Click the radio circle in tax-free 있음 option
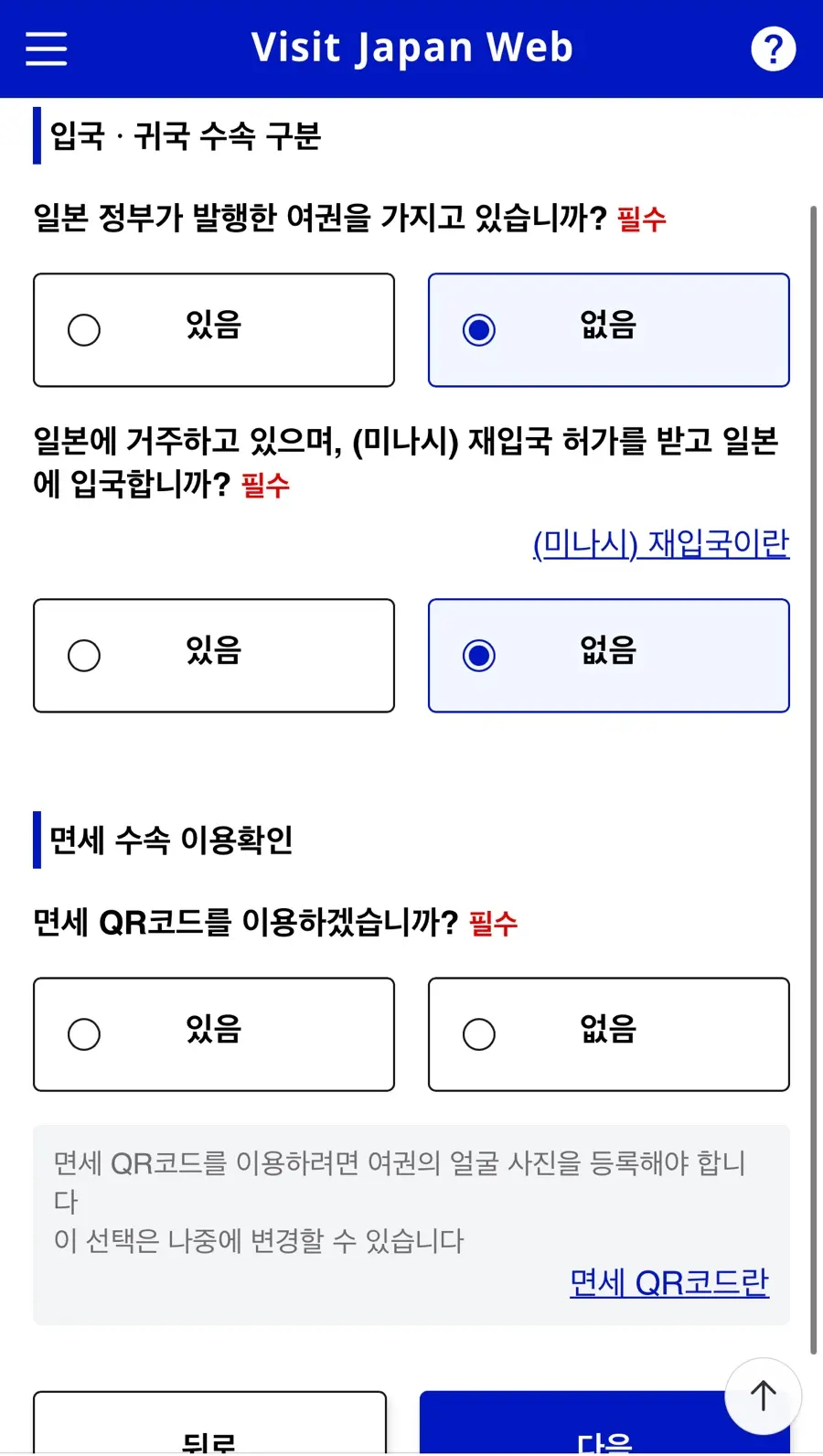 [84, 1034]
